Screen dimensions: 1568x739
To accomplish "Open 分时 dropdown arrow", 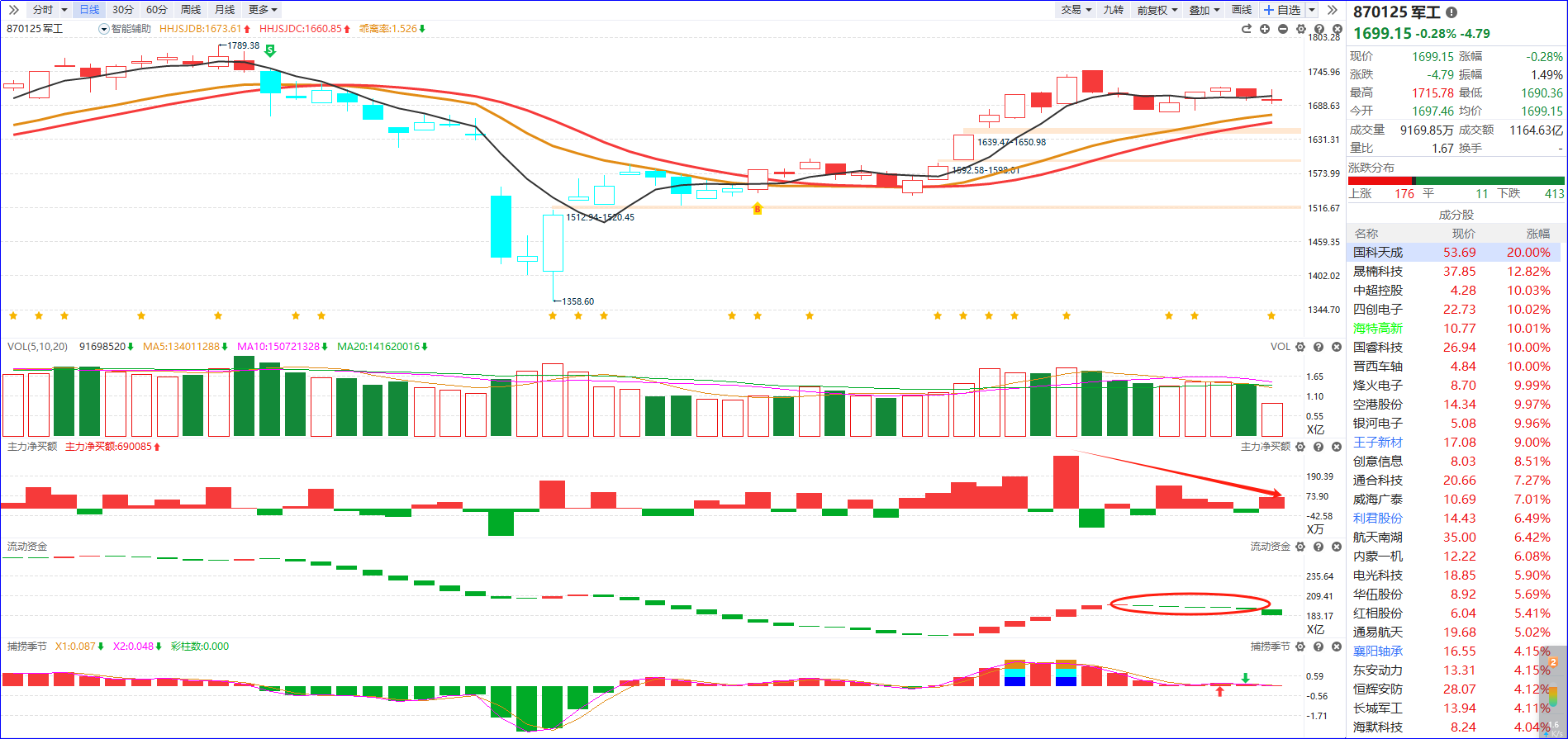I will (x=64, y=10).
